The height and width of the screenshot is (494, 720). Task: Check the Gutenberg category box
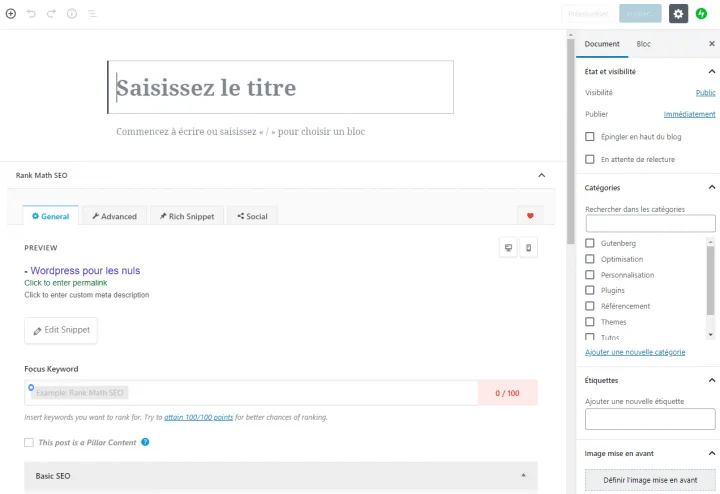coord(590,243)
